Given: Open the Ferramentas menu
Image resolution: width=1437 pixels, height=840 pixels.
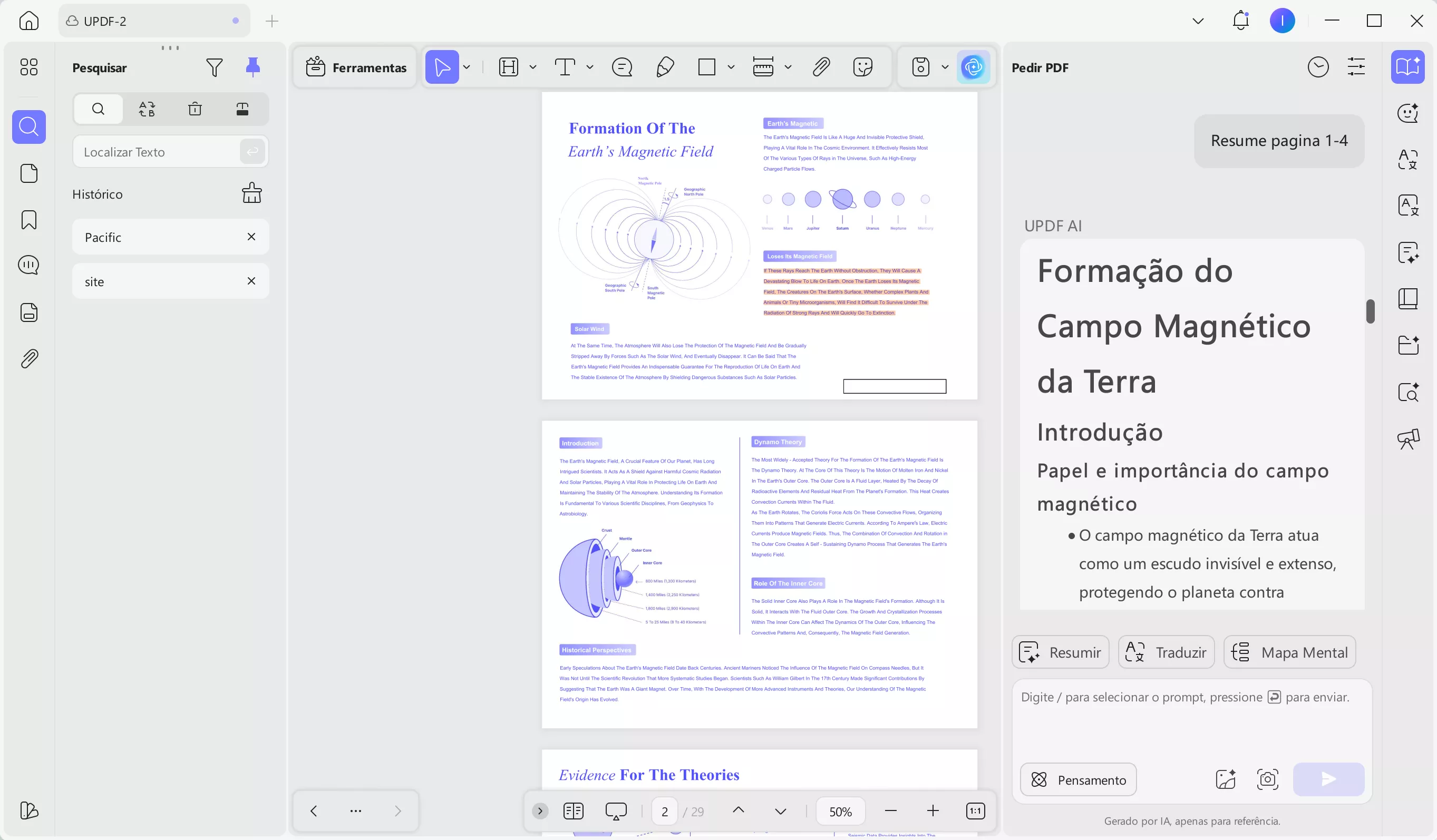Looking at the screenshot, I should pos(355,67).
